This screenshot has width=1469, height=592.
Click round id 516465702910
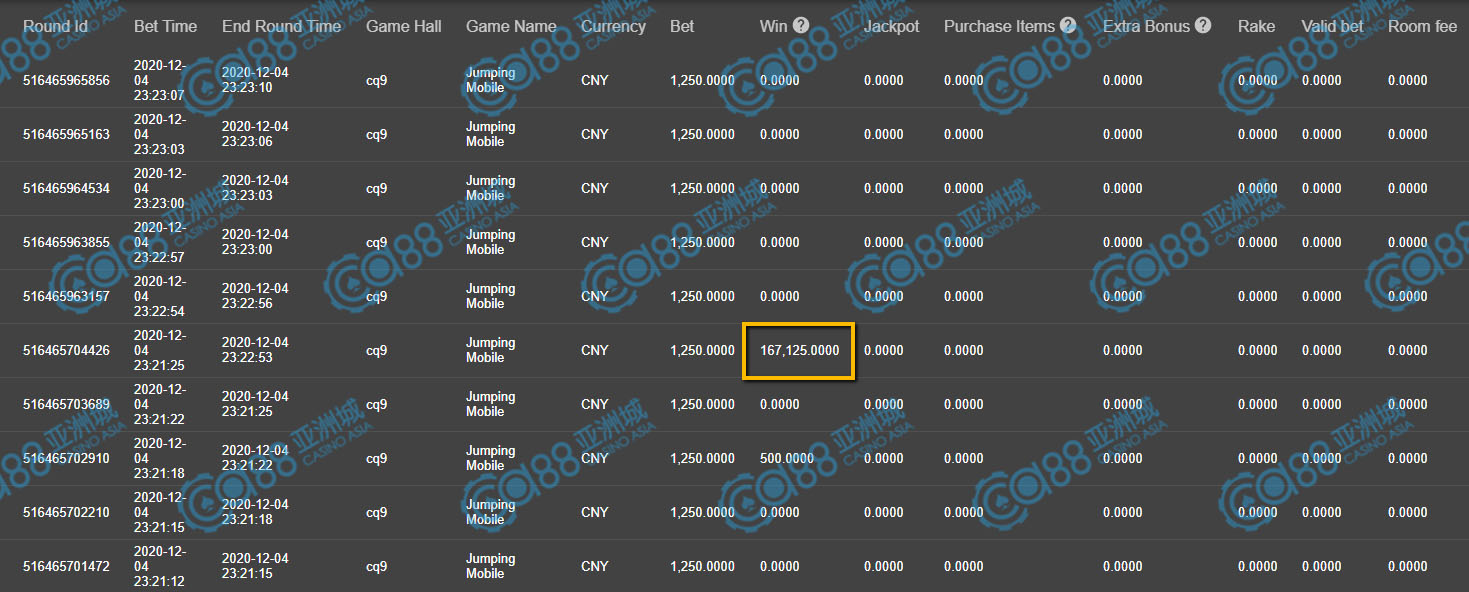pyautogui.click(x=66, y=459)
